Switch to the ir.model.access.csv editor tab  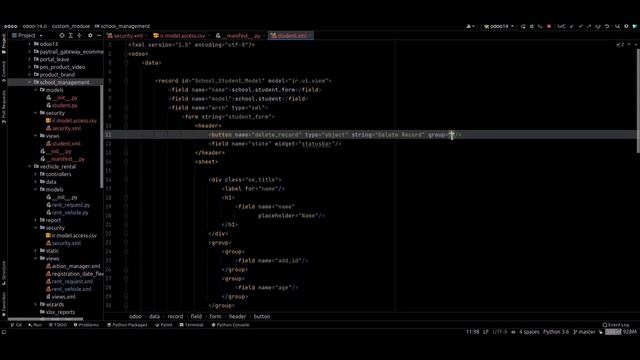coord(180,36)
